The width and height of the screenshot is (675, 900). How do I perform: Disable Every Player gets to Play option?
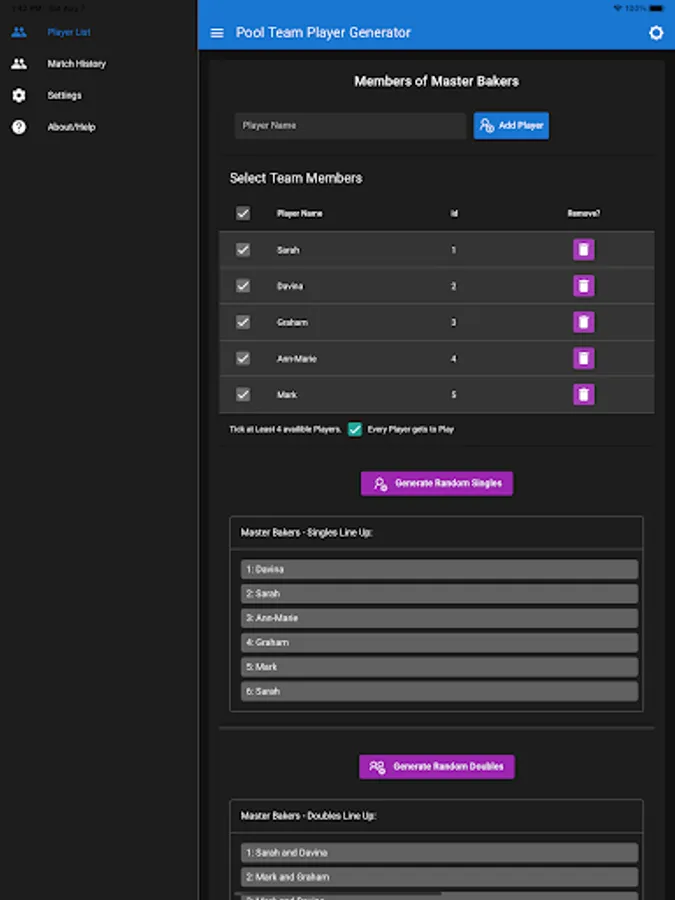pos(355,429)
